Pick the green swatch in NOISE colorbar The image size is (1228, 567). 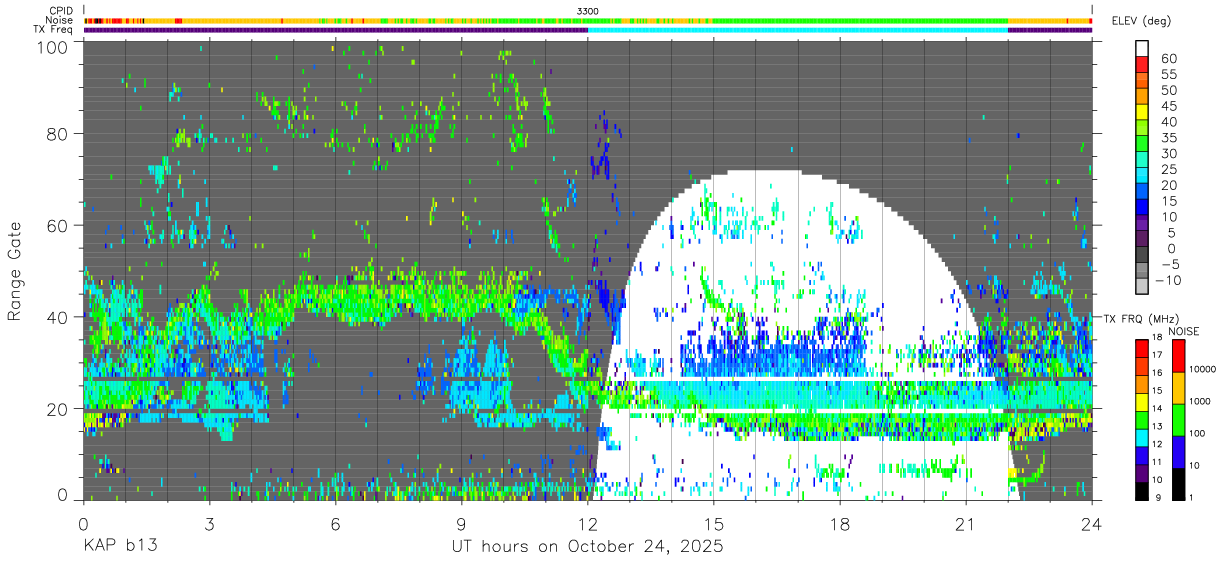[x=1178, y=420]
